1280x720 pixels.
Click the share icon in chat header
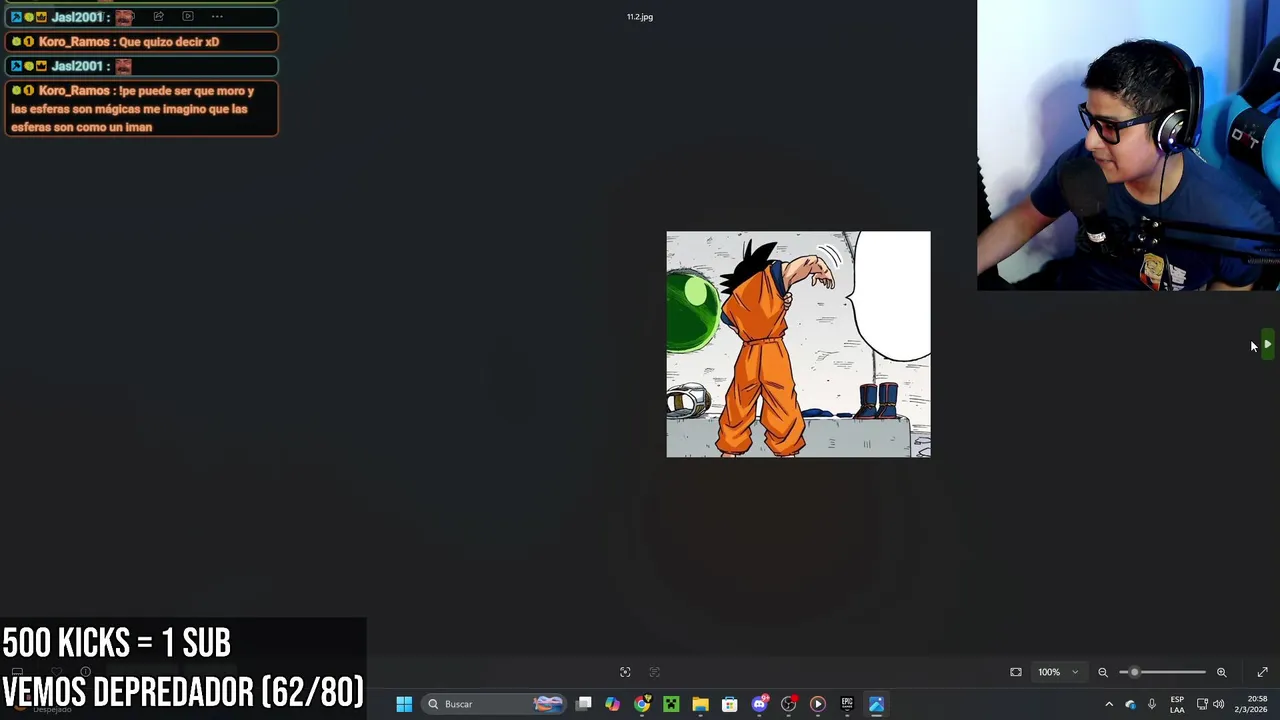(158, 17)
